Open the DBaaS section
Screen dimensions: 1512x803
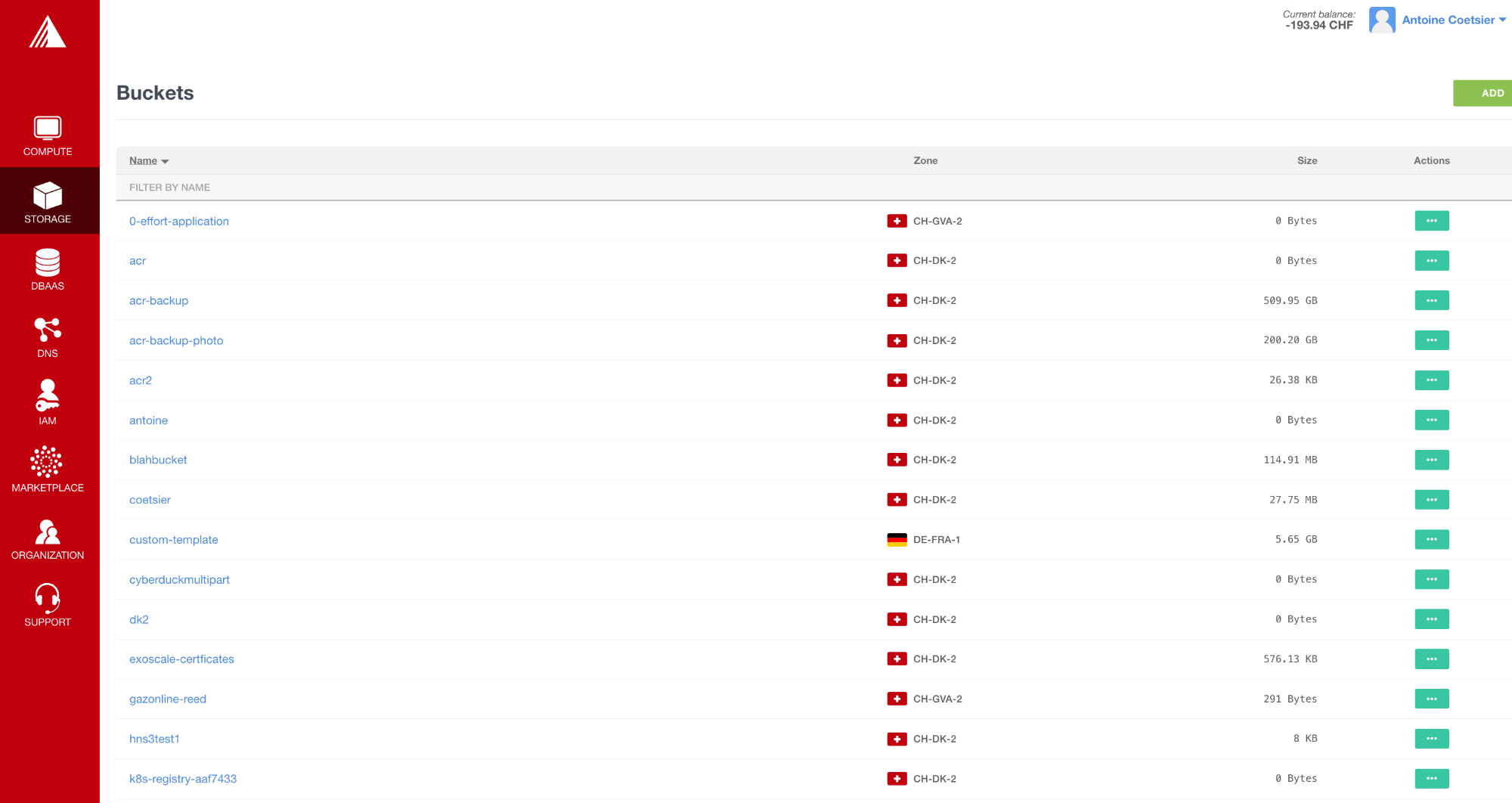47,268
